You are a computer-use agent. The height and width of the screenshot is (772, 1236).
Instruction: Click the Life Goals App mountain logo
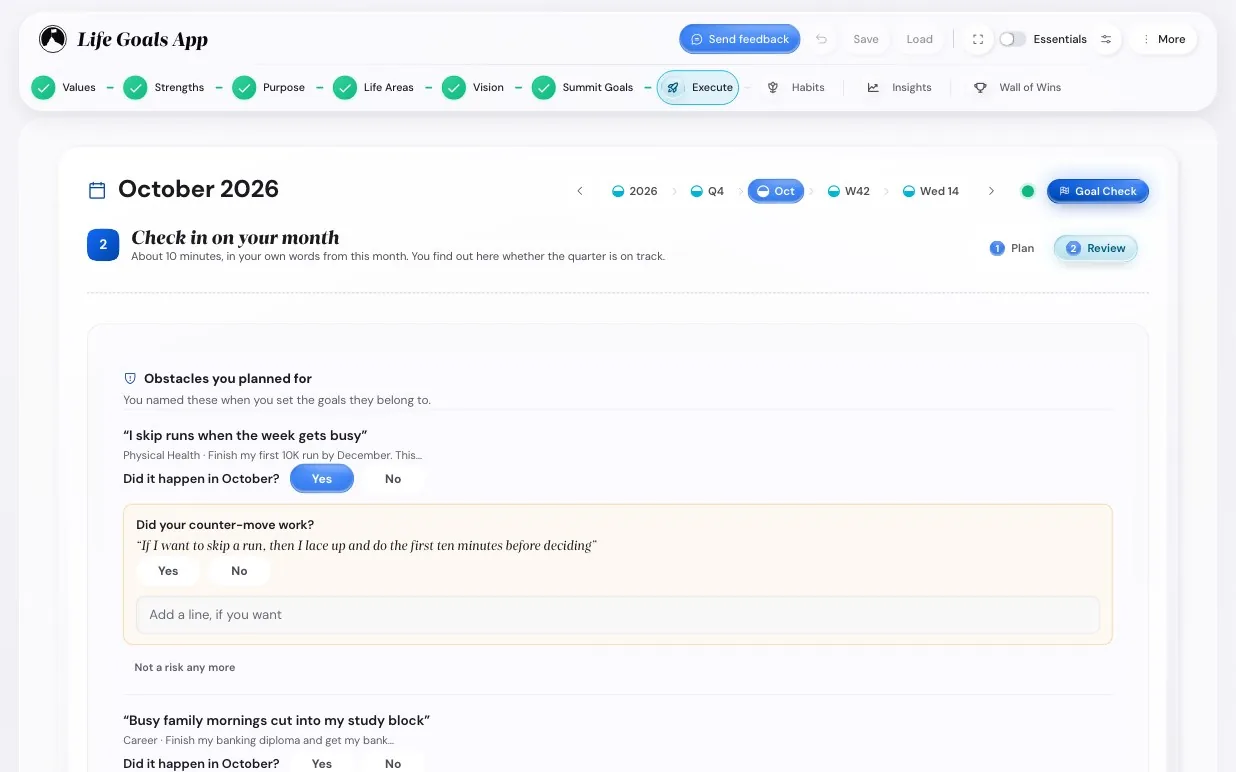(x=53, y=39)
